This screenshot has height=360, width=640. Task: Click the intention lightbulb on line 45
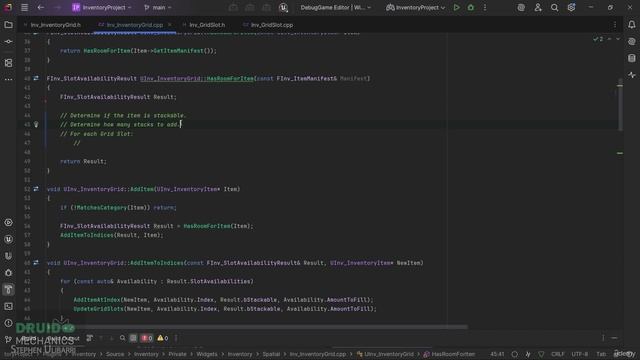[x=36, y=124]
